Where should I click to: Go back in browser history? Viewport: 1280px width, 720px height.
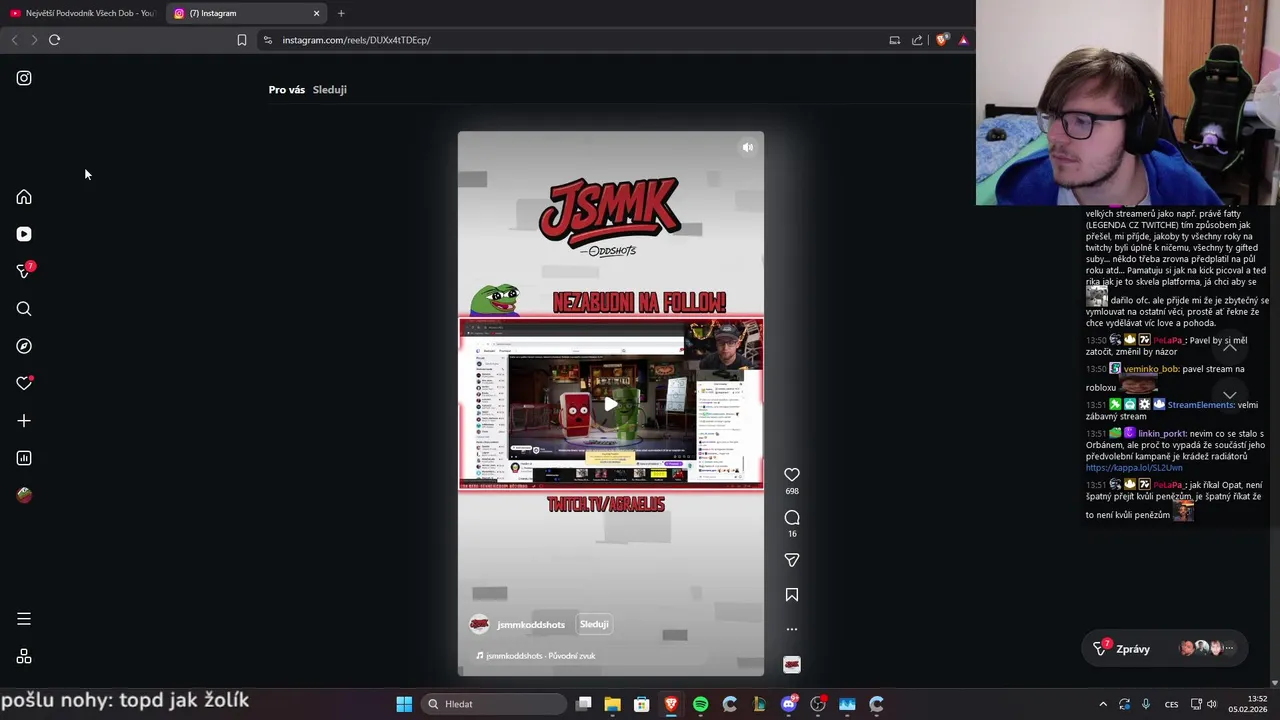pyautogui.click(x=14, y=40)
